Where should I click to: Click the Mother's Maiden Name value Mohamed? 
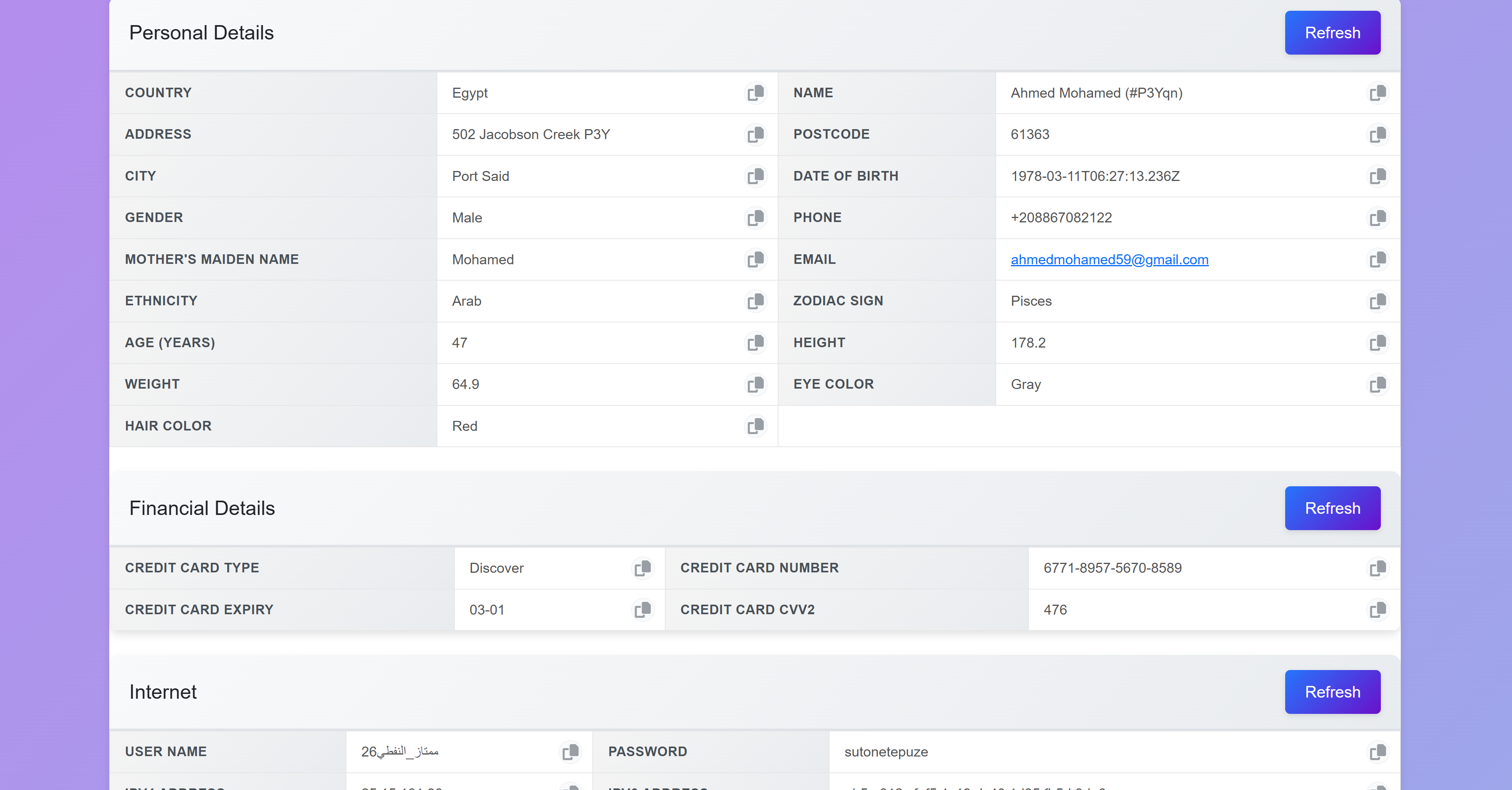pos(482,259)
